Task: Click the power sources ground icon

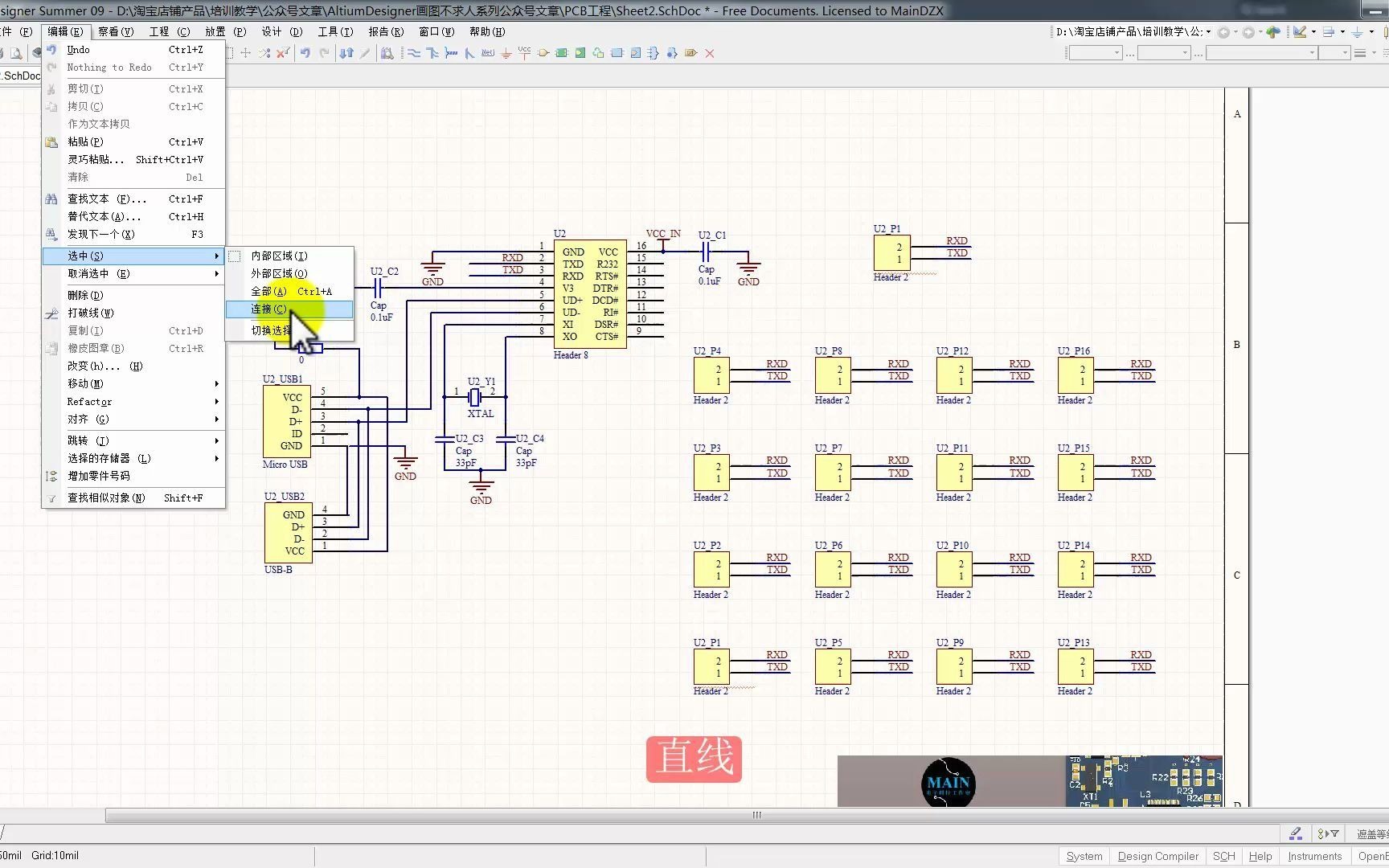Action: [x=1358, y=32]
